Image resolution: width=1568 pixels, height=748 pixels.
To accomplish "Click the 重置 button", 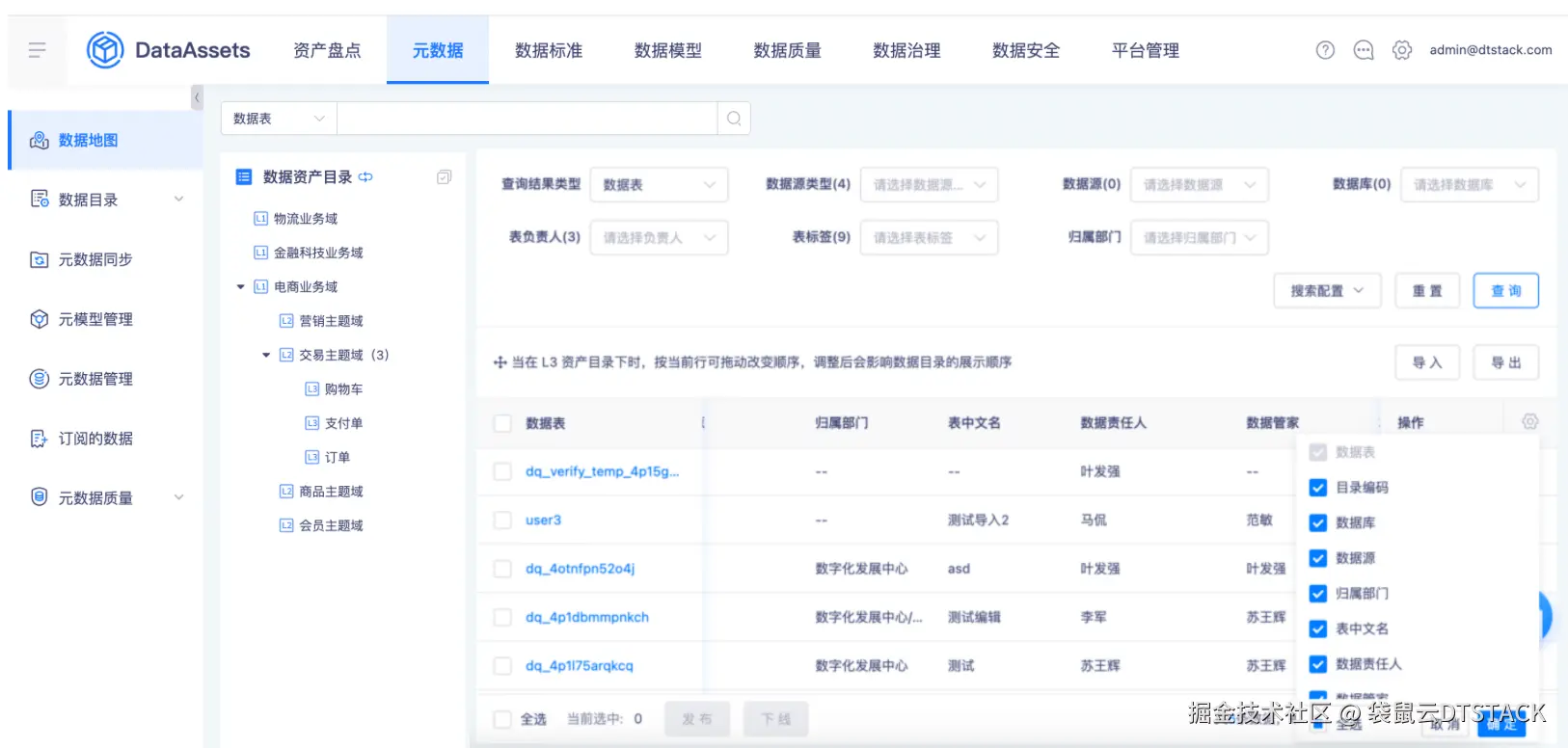I will pyautogui.click(x=1427, y=290).
